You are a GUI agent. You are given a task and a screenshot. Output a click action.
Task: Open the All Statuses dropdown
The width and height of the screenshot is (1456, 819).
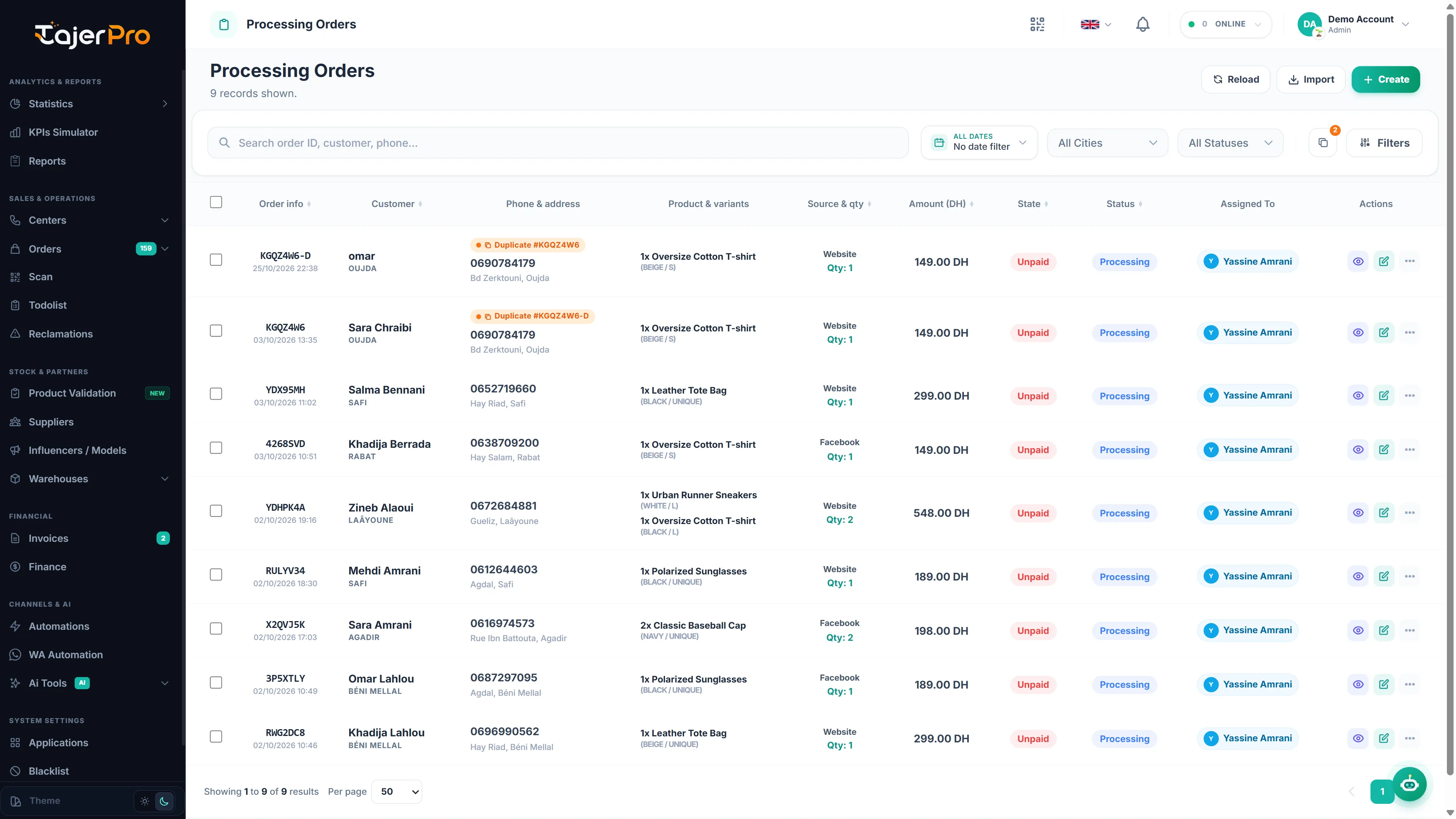(1230, 143)
